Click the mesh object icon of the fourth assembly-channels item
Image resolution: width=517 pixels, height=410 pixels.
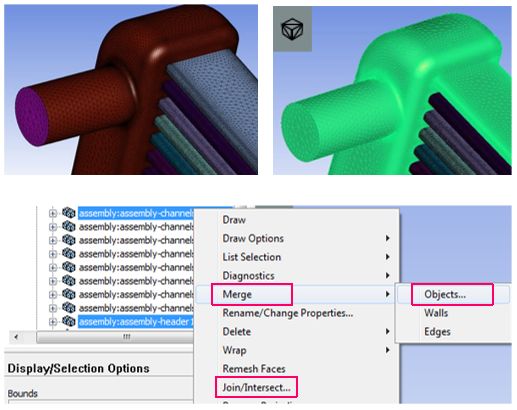[69, 254]
